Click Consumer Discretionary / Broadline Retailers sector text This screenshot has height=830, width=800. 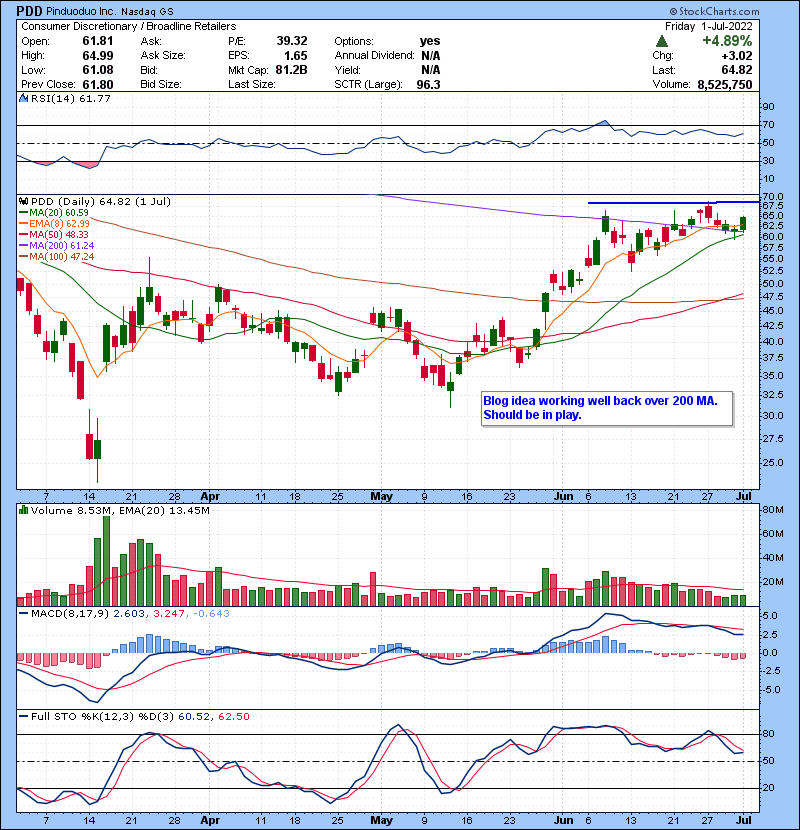click(x=129, y=26)
